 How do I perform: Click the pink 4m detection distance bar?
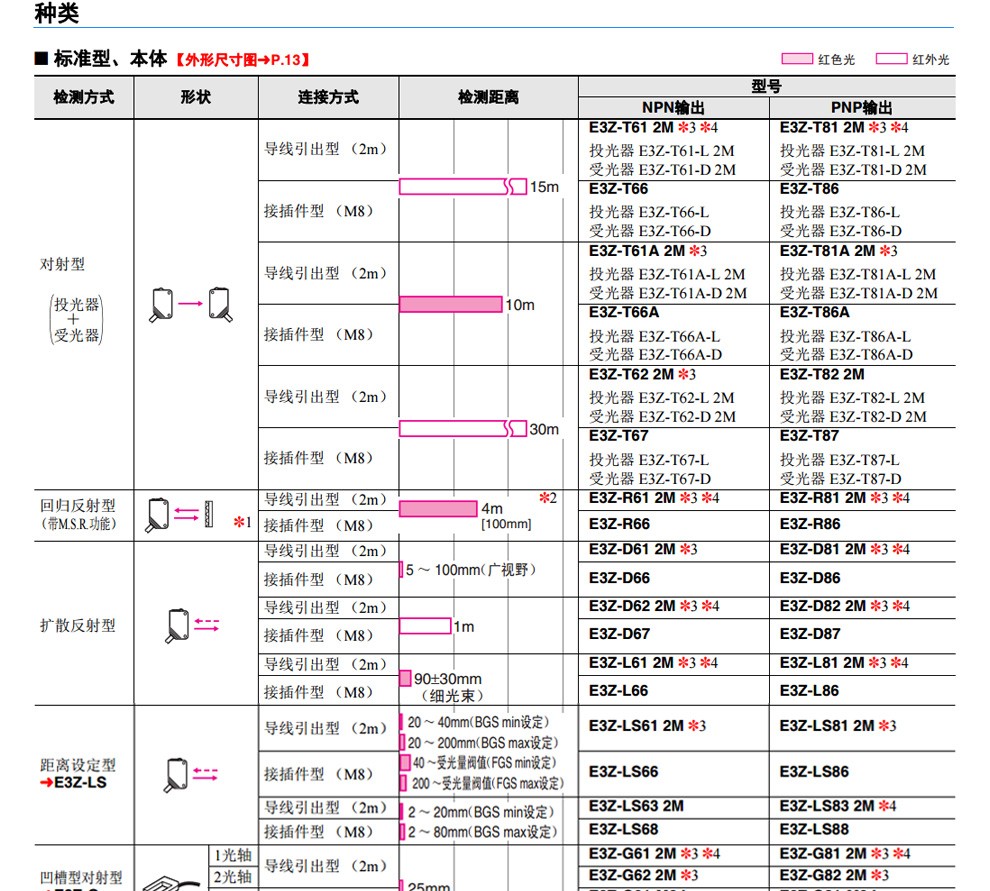pos(438,508)
